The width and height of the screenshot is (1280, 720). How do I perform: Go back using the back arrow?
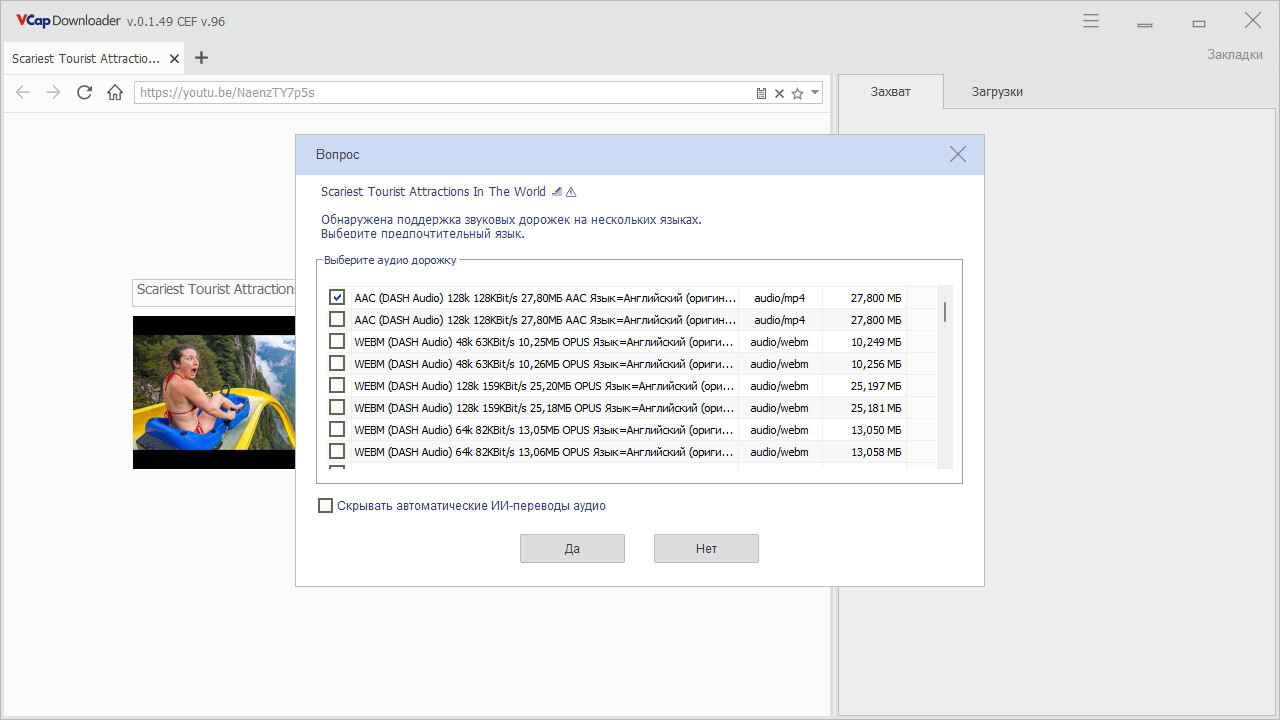23,92
